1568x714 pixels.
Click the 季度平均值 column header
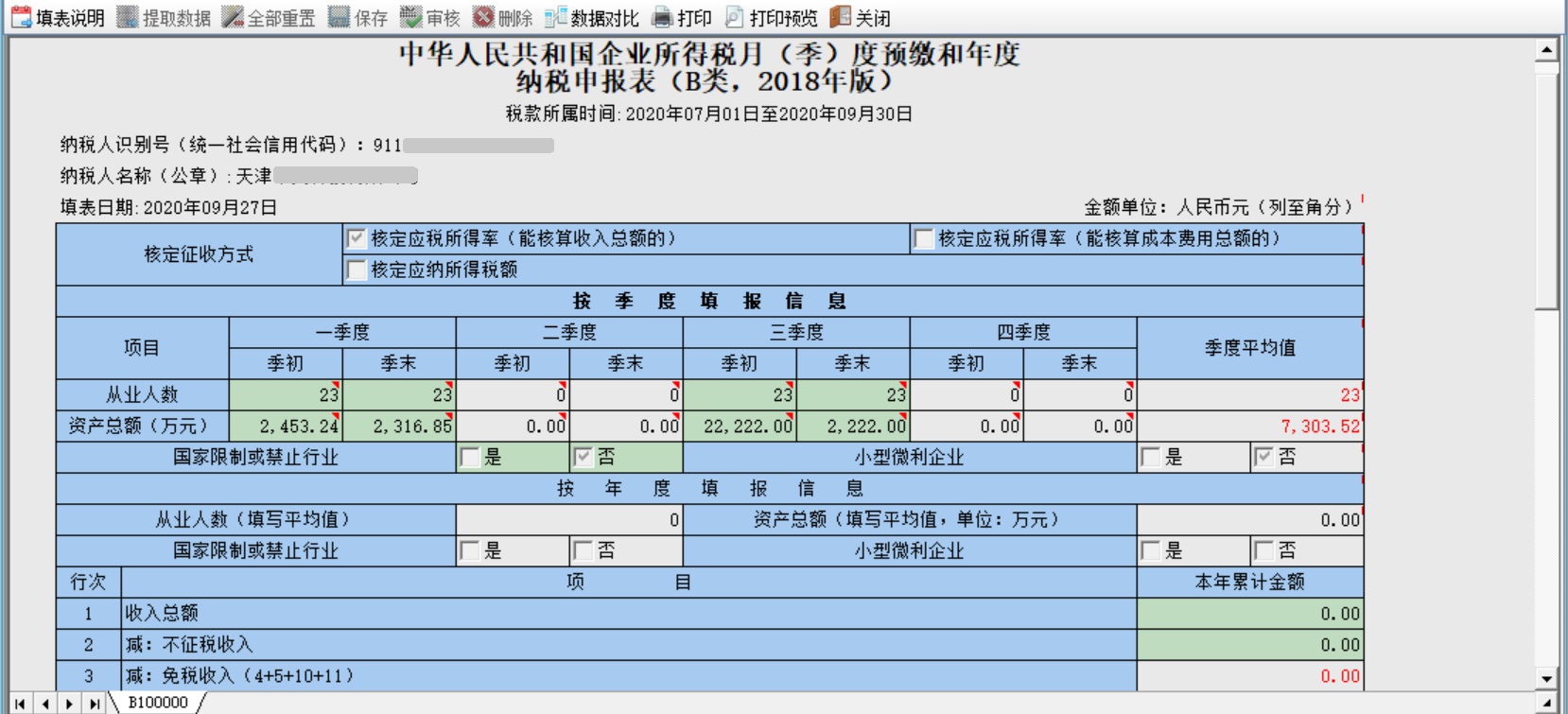pyautogui.click(x=1250, y=348)
